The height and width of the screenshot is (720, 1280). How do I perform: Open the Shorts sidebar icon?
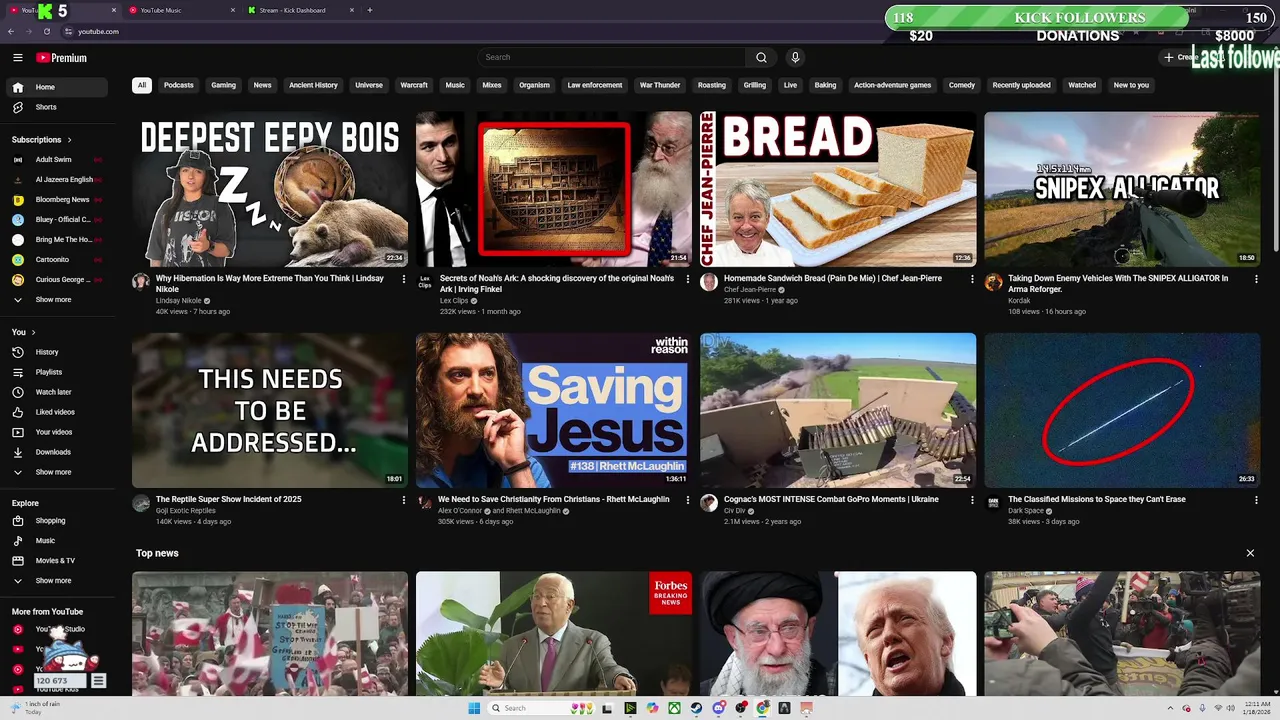[x=18, y=107]
